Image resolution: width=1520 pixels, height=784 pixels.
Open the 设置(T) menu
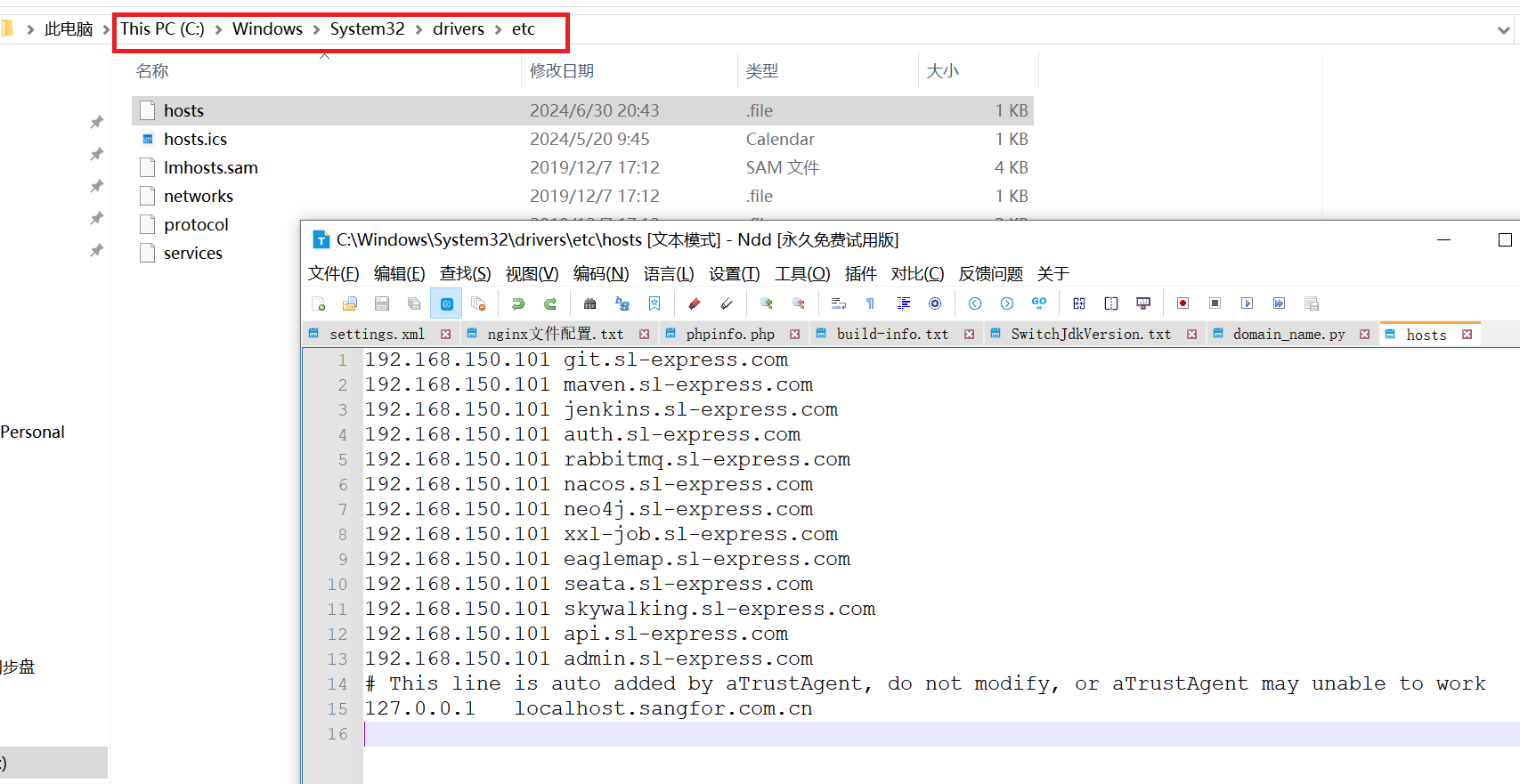[x=735, y=274]
